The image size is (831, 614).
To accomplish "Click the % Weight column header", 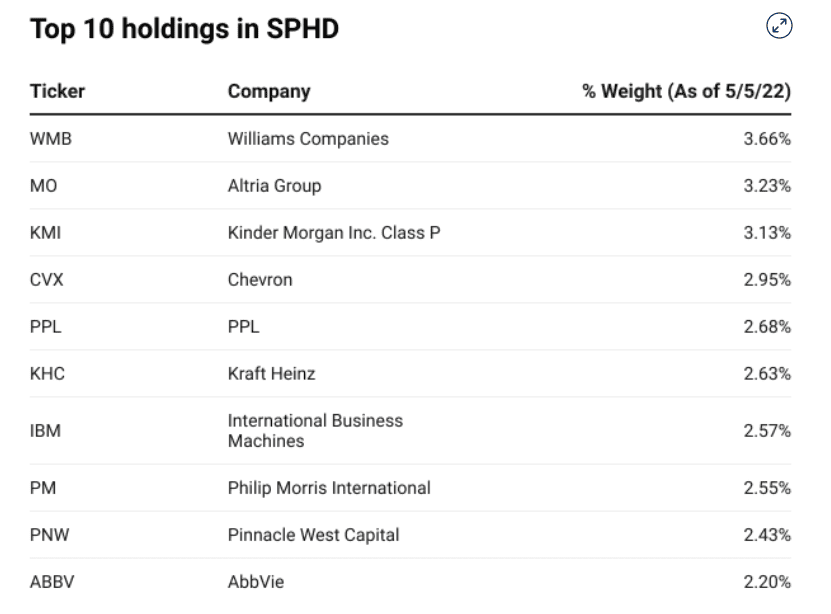I will pos(686,91).
